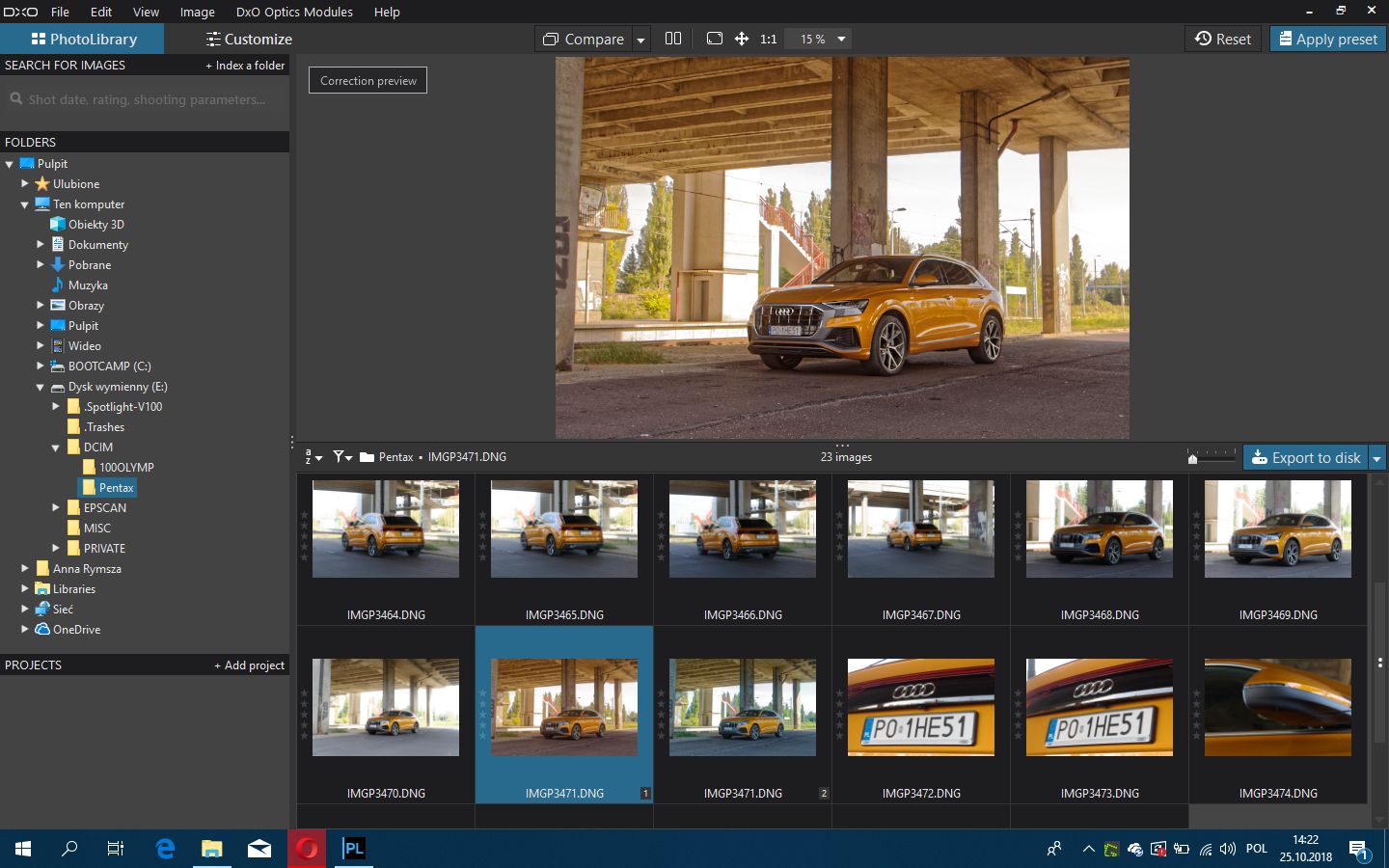Screen dimensions: 1389x868
Task: Open Task View on taskbar
Action: 116,849
